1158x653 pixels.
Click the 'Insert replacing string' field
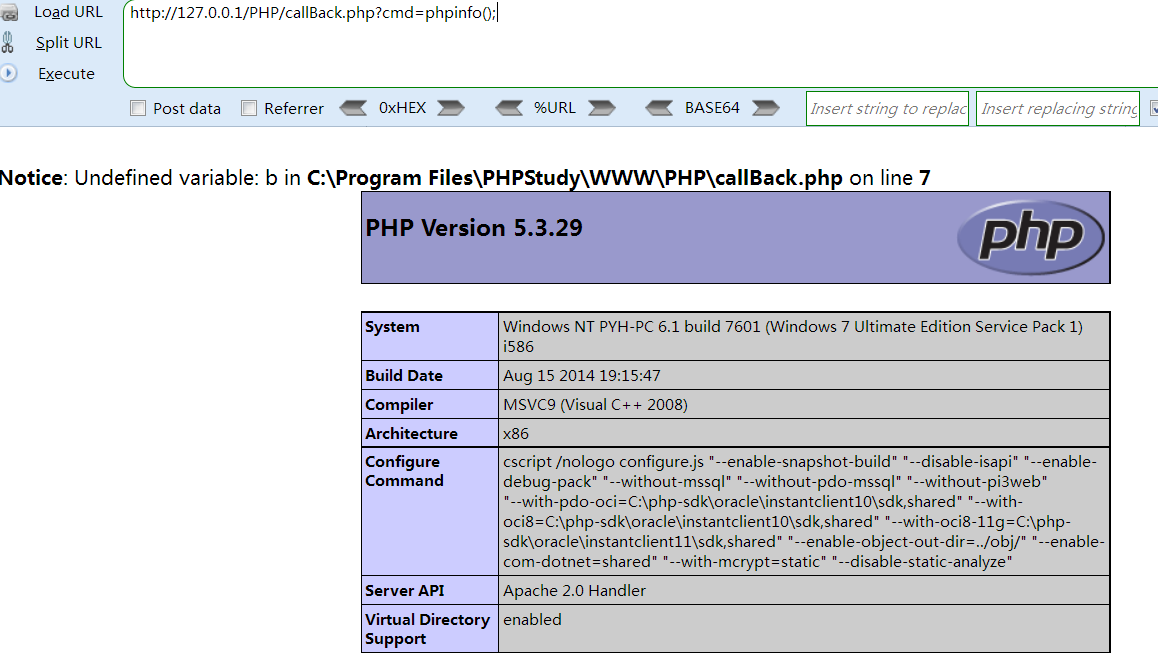1058,109
